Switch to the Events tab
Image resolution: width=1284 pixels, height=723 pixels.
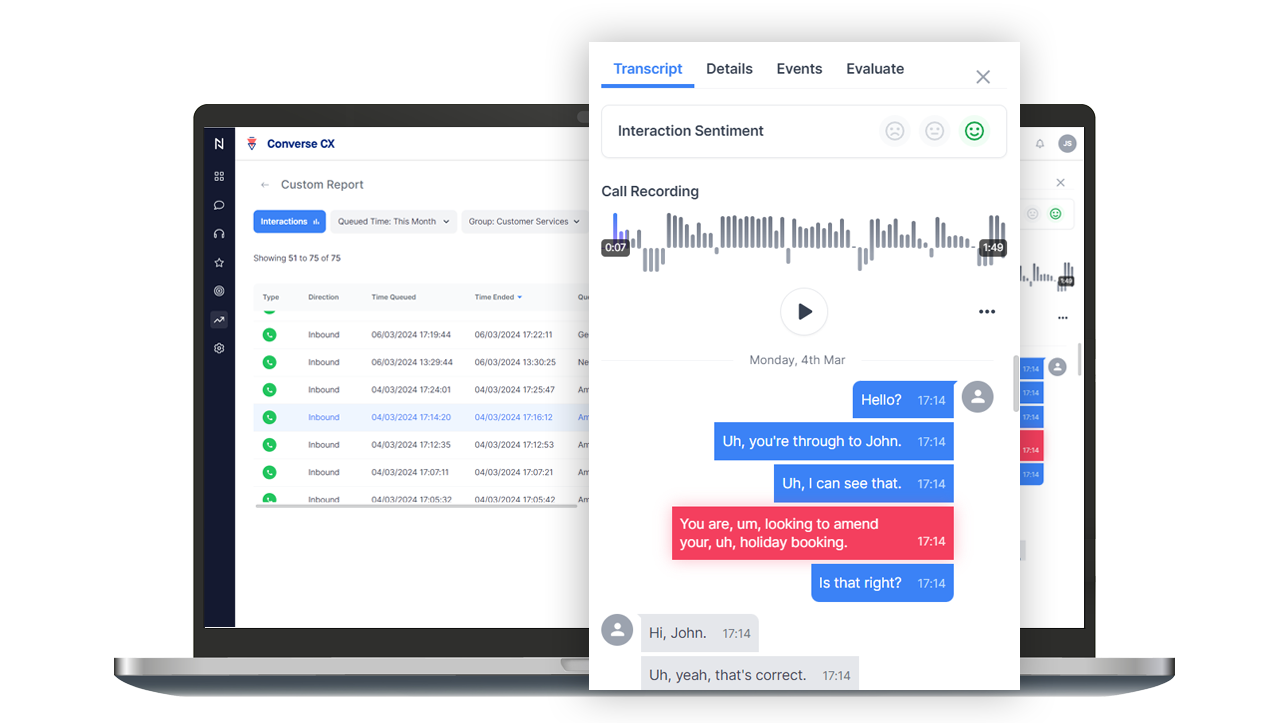(799, 68)
